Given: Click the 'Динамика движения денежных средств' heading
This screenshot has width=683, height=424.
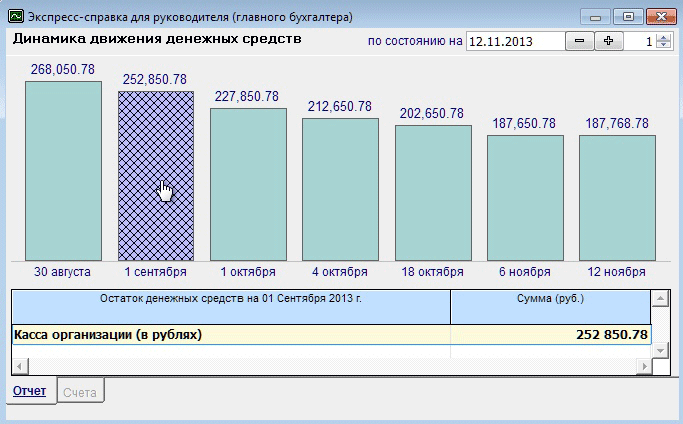Looking at the screenshot, I should coord(157,39).
